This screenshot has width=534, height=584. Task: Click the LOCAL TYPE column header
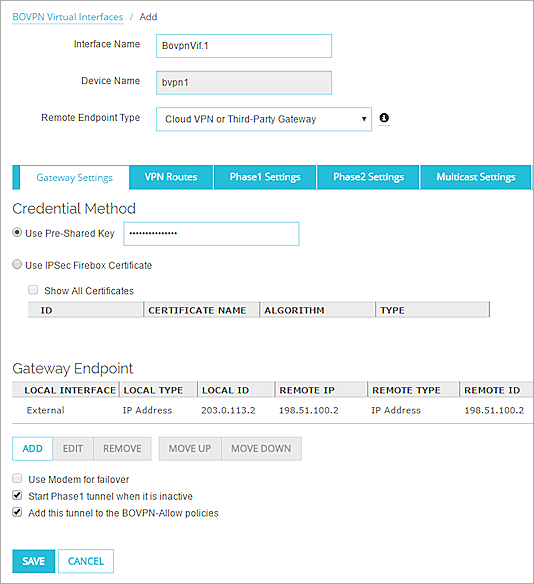tap(158, 390)
